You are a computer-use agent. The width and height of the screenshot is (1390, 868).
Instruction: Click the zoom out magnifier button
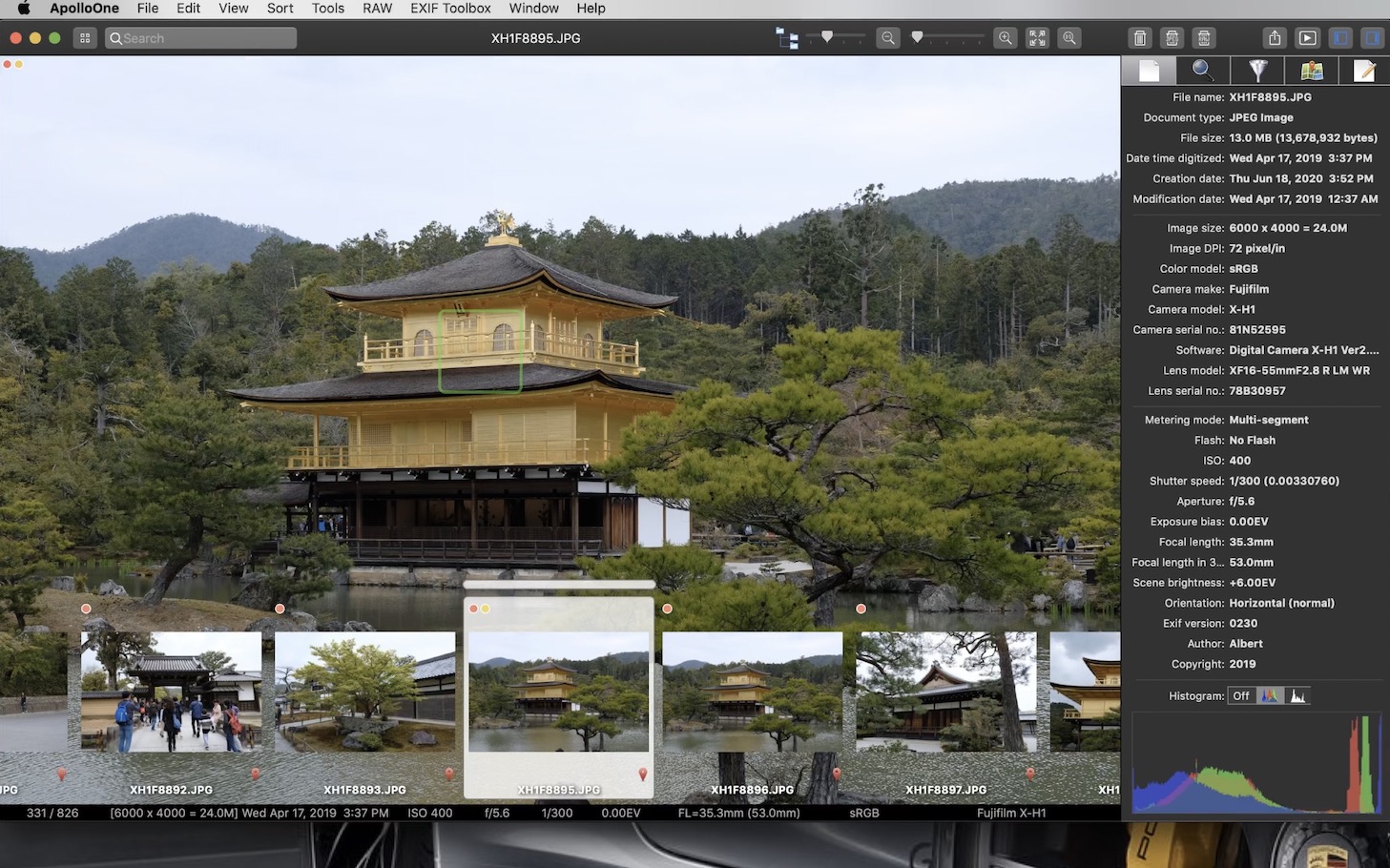(888, 38)
